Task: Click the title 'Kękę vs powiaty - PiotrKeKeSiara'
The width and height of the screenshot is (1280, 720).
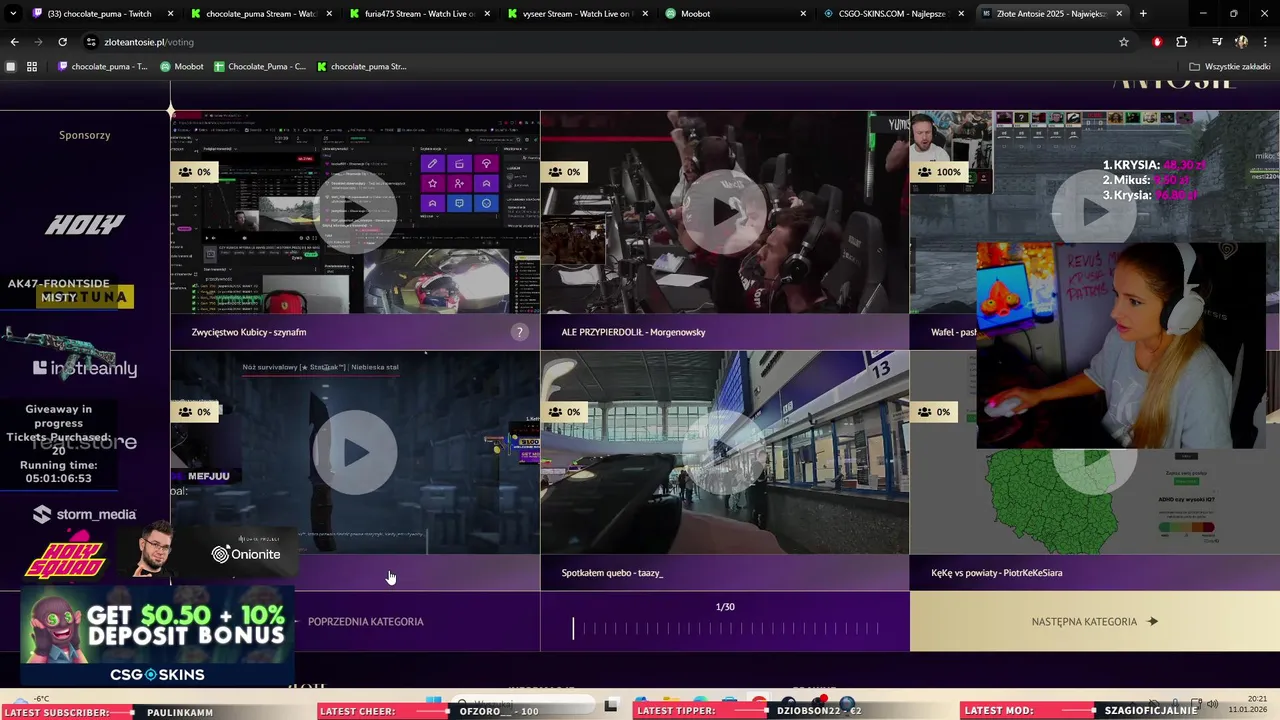Action: [996, 573]
